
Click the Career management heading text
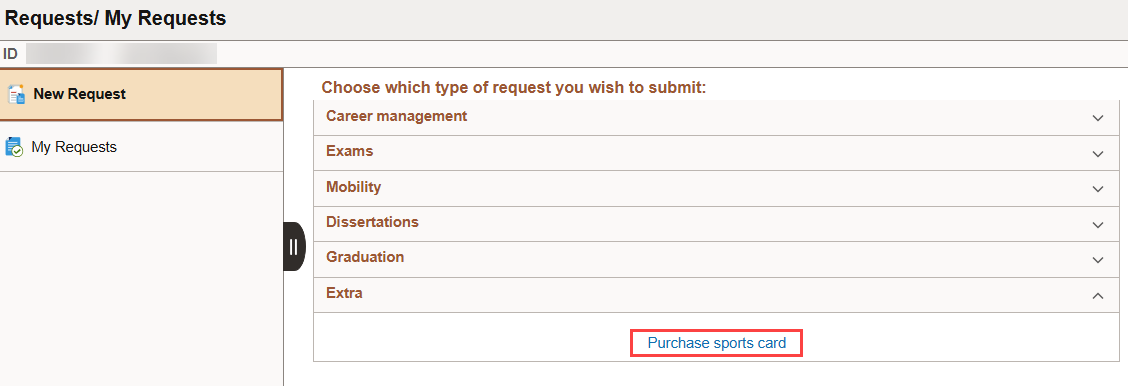pos(396,116)
